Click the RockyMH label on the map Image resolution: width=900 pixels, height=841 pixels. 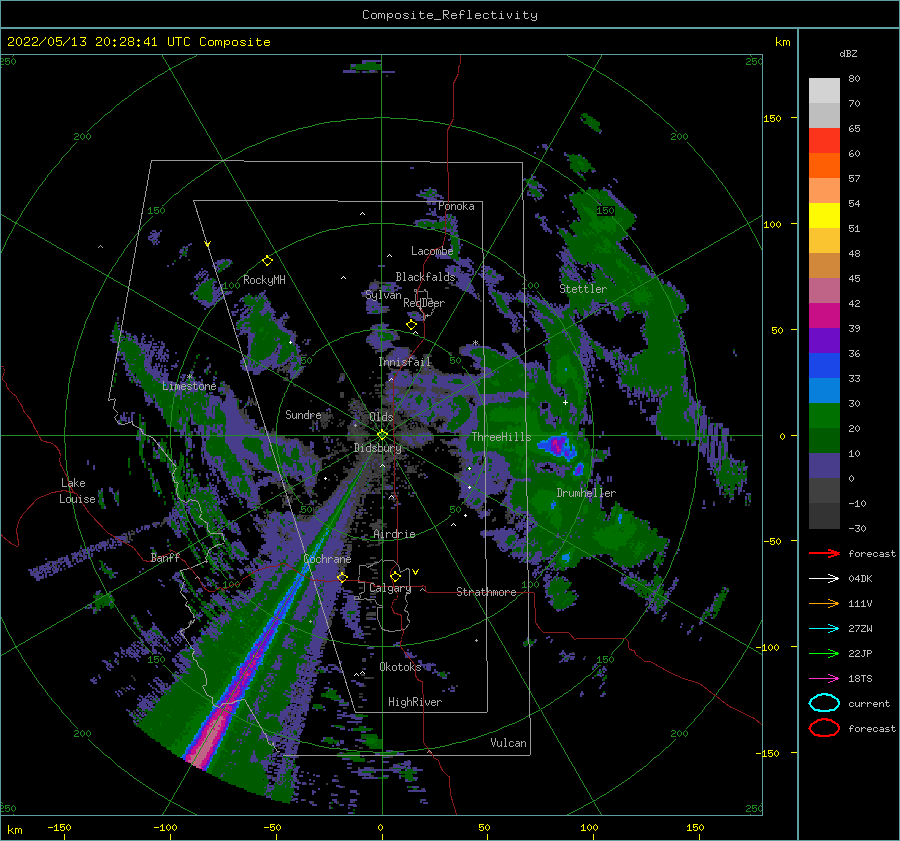(264, 280)
